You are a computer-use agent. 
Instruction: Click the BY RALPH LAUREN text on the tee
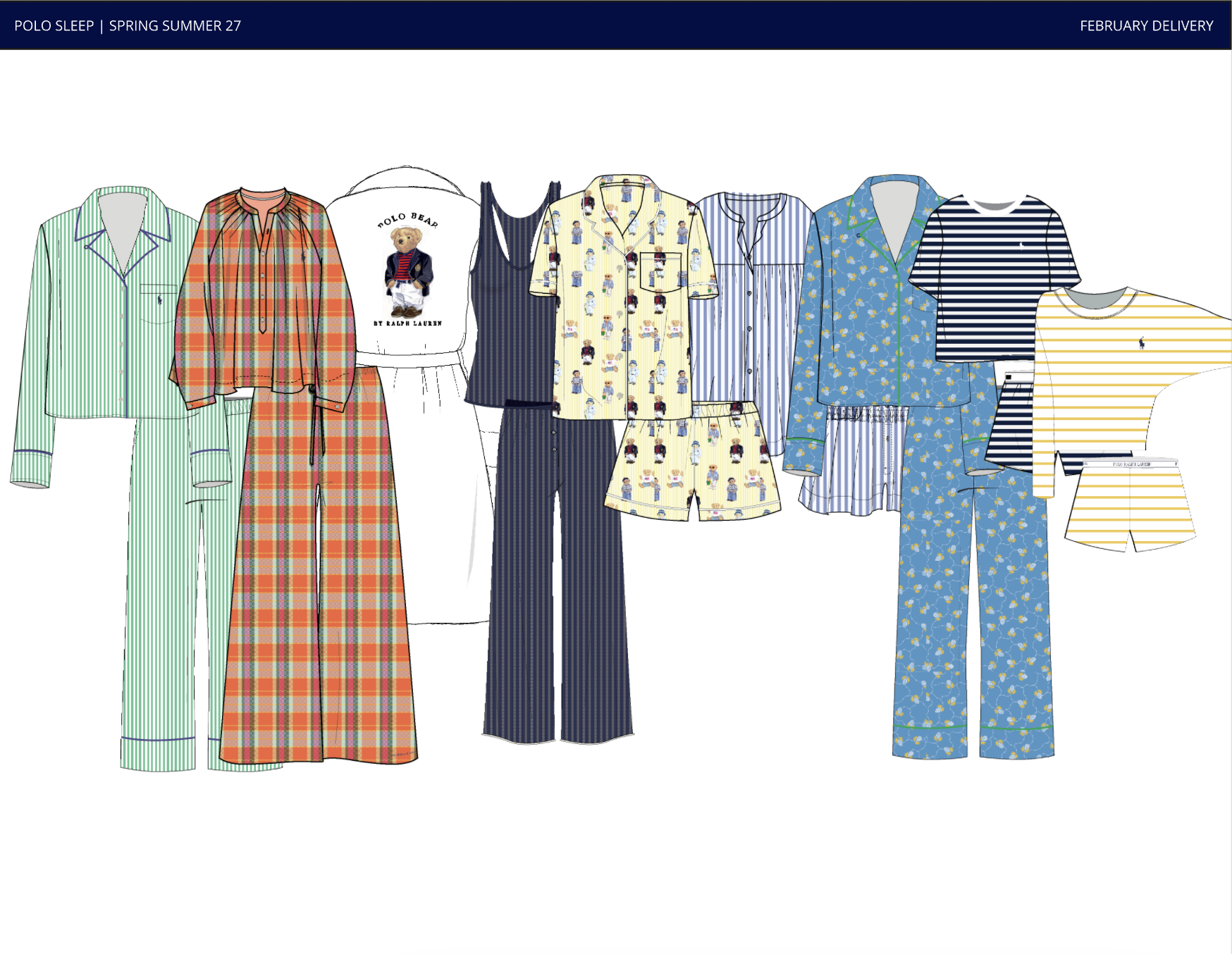click(x=408, y=323)
